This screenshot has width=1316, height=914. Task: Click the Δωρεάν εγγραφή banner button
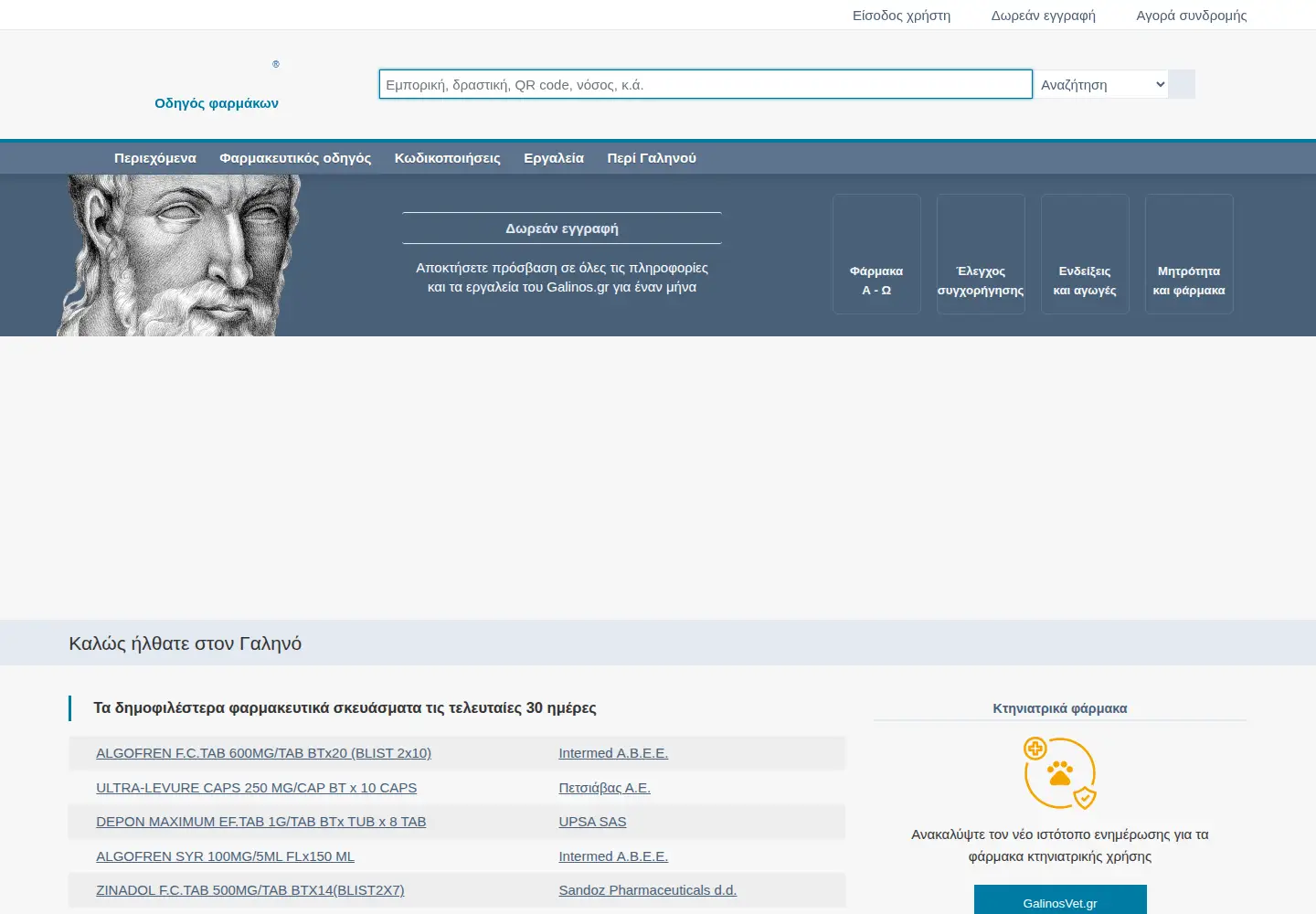coord(562,228)
